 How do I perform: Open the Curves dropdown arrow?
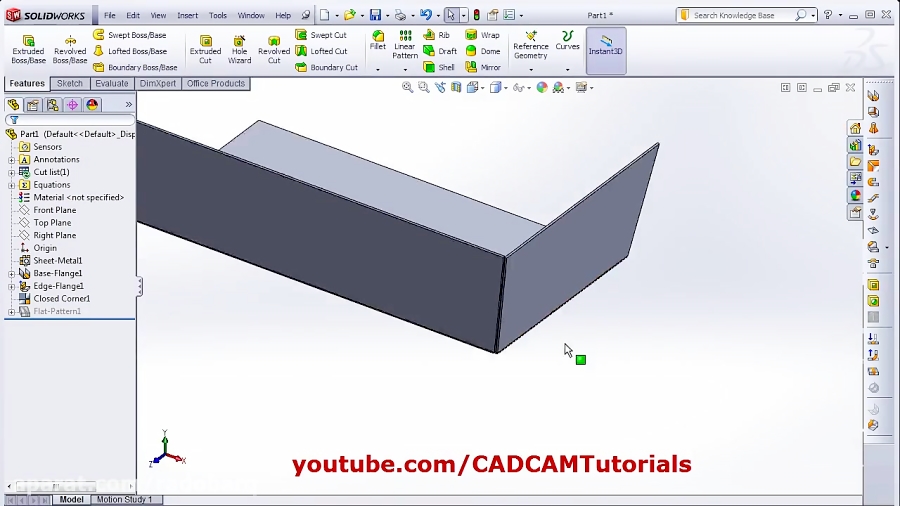(568, 69)
